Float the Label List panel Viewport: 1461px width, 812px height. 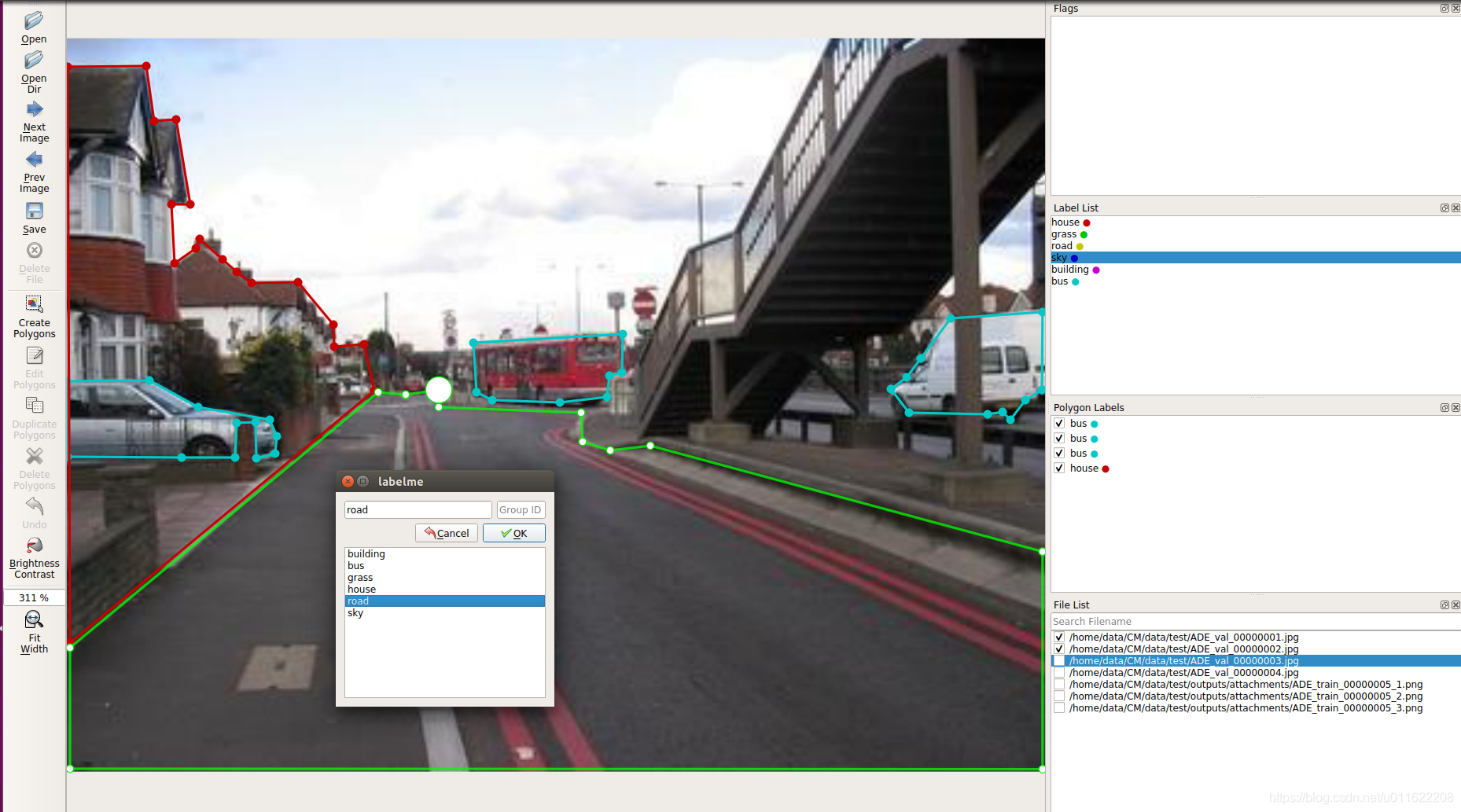[x=1444, y=208]
